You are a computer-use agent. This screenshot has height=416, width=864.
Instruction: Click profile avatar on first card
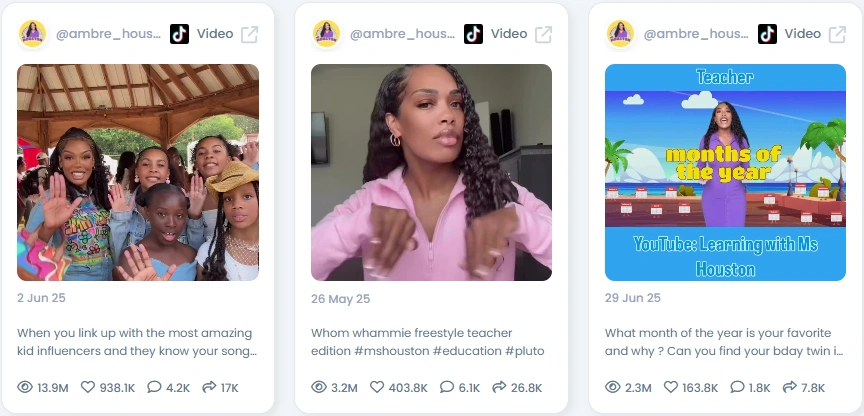[33, 34]
